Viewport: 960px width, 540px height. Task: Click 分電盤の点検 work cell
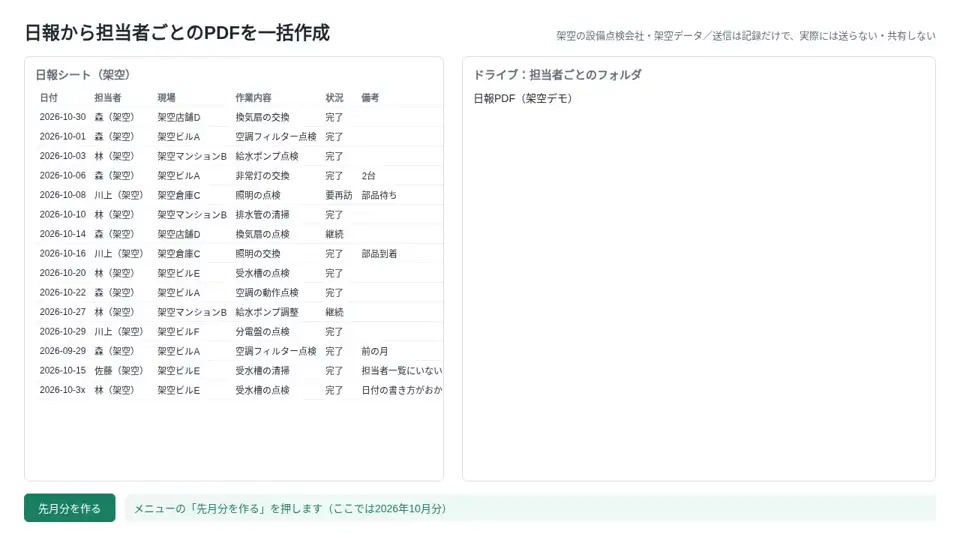click(x=263, y=332)
